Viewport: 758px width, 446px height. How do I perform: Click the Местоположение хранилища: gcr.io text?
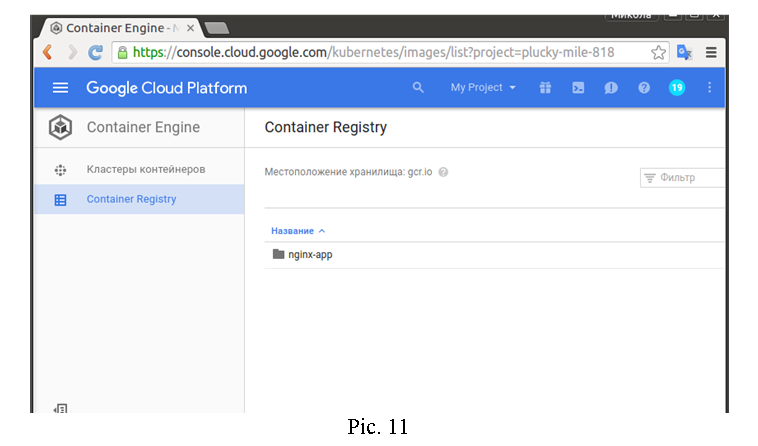tap(348, 172)
